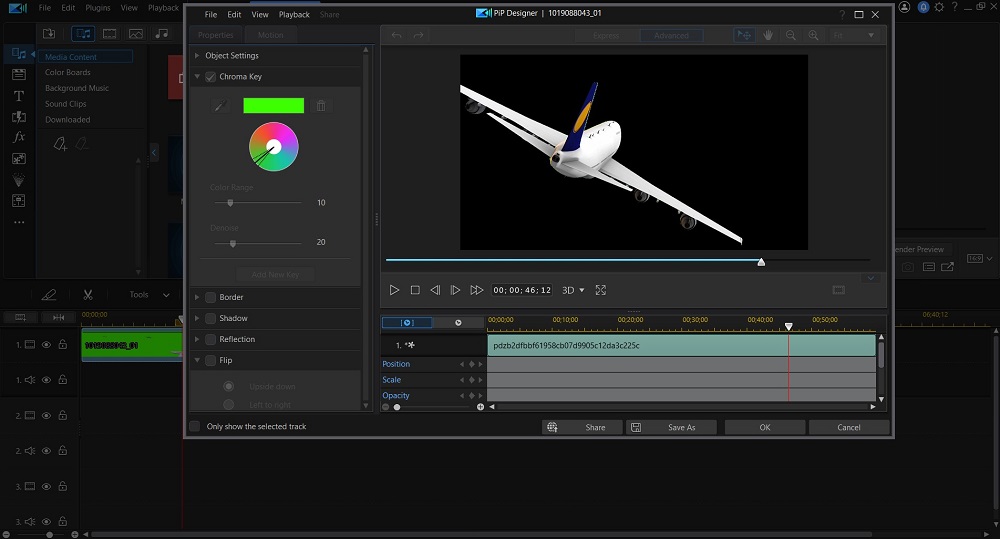Click the trash icon beside green swatch
This screenshot has height=539, width=1000.
(x=320, y=106)
